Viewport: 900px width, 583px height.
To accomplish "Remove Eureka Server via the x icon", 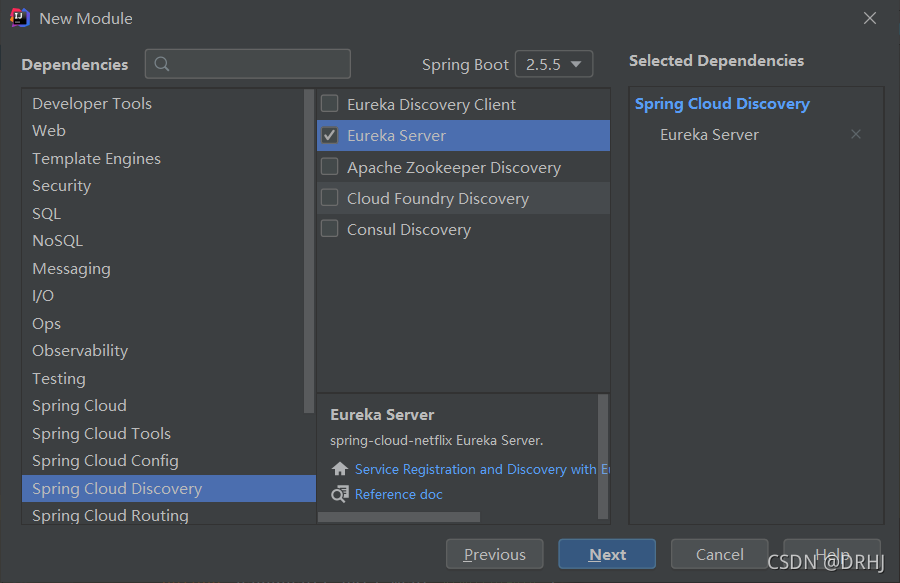I will coord(855,135).
